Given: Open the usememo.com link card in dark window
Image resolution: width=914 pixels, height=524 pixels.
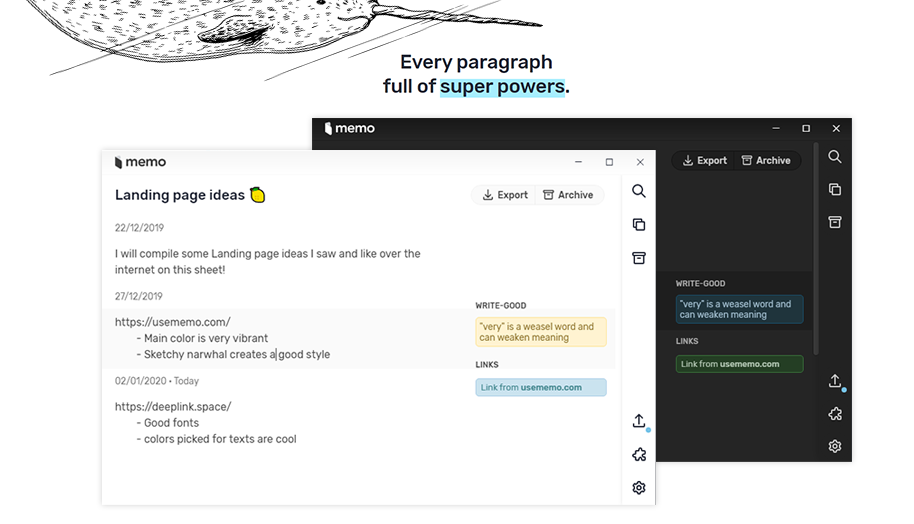Looking at the screenshot, I should [x=739, y=364].
